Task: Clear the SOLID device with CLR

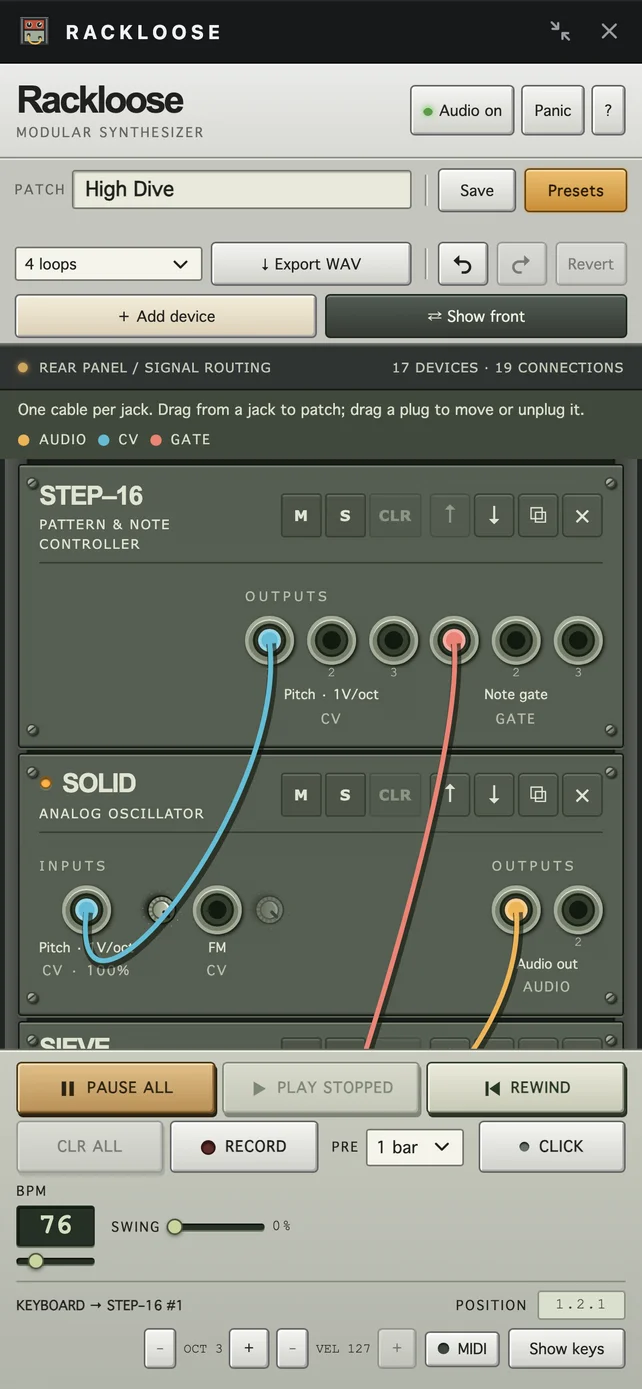Action: click(x=395, y=795)
